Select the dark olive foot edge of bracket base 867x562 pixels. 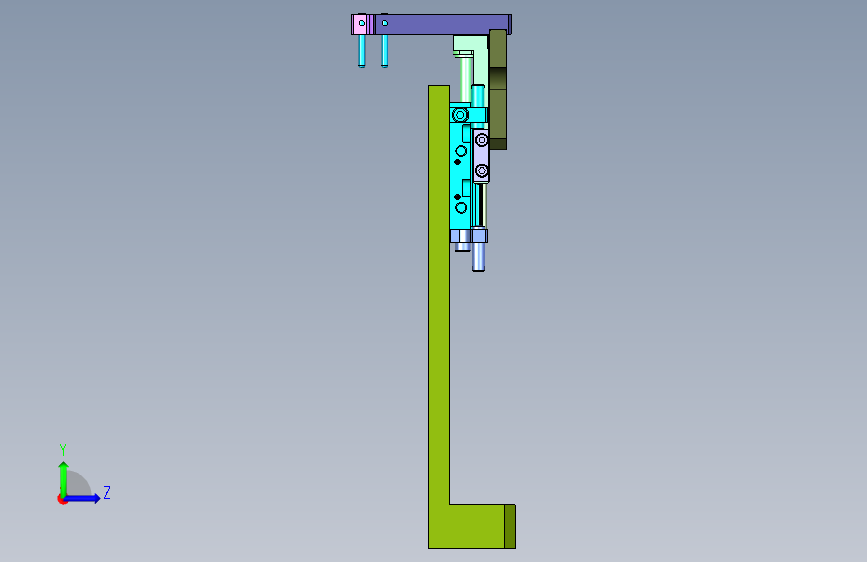click(510, 527)
